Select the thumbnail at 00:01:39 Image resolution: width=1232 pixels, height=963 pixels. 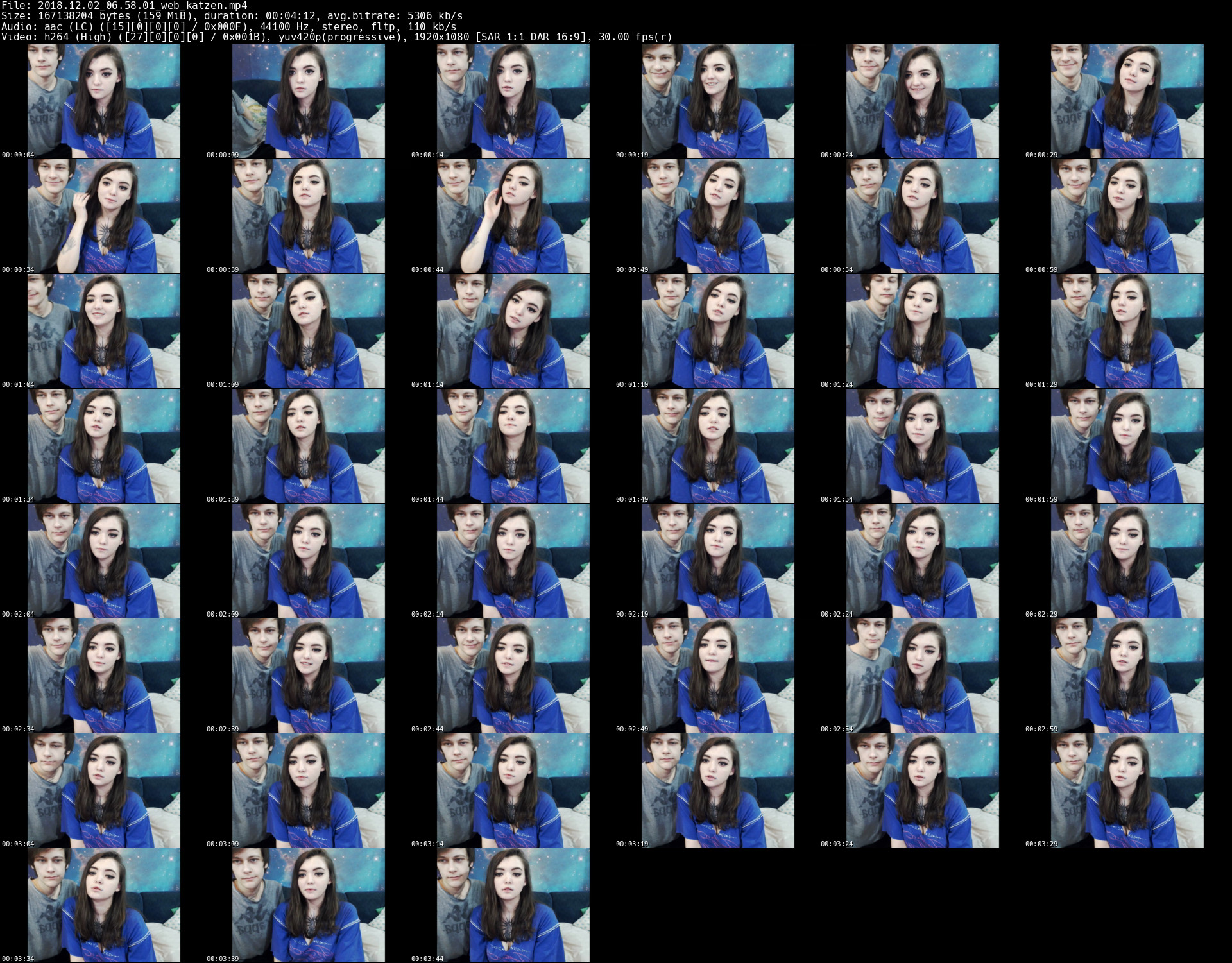point(309,446)
